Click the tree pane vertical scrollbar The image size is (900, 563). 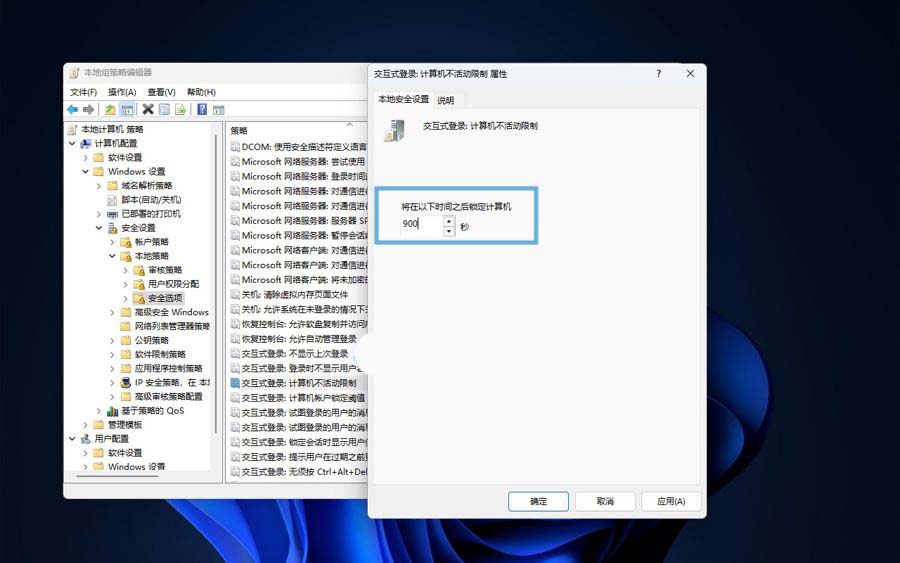(x=216, y=284)
